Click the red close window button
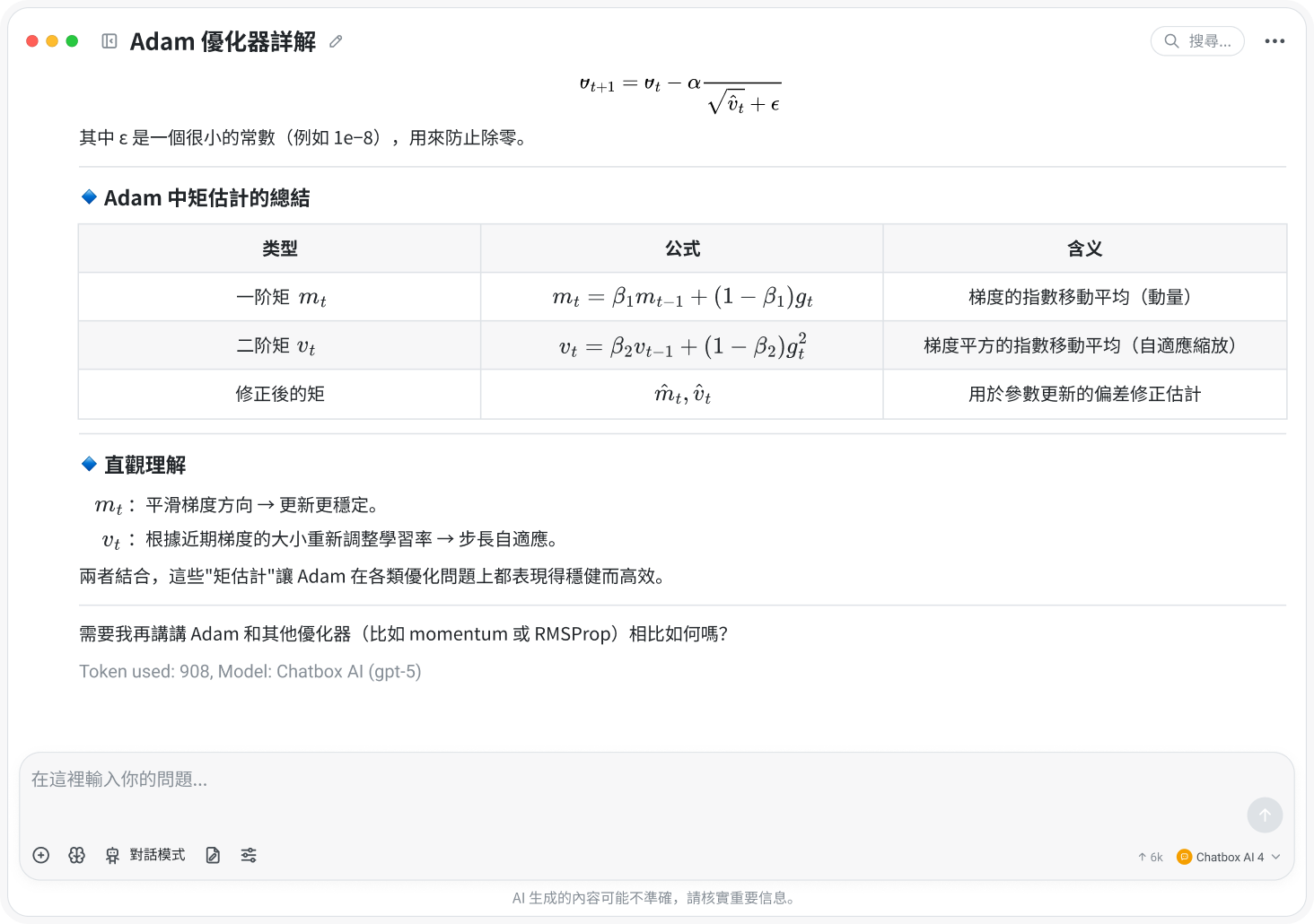 (x=32, y=41)
